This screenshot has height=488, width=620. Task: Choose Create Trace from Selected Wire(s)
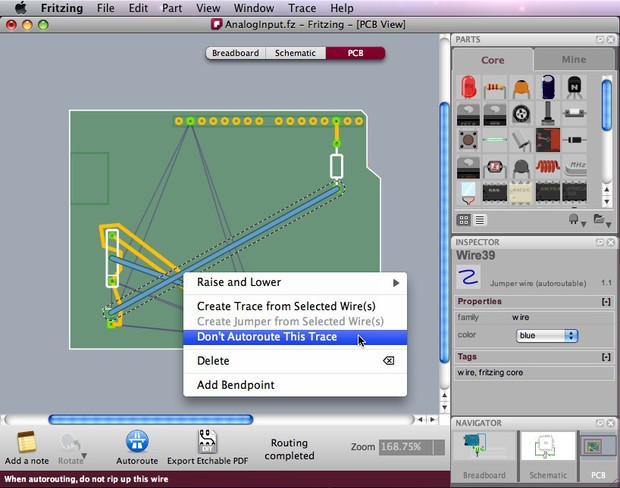coord(295,306)
